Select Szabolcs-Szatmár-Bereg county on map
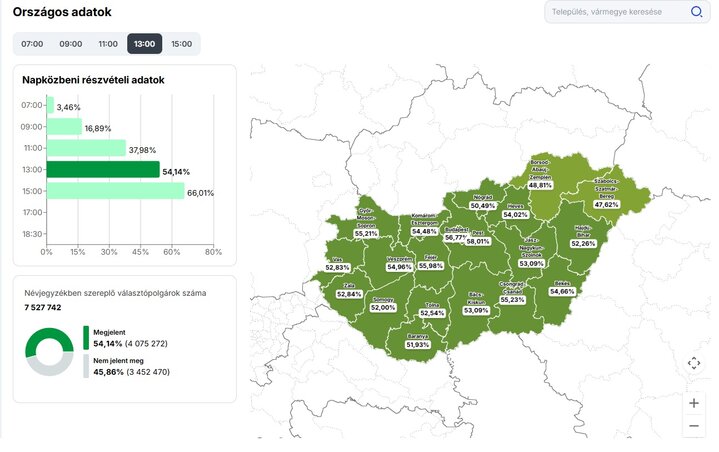 (607, 192)
